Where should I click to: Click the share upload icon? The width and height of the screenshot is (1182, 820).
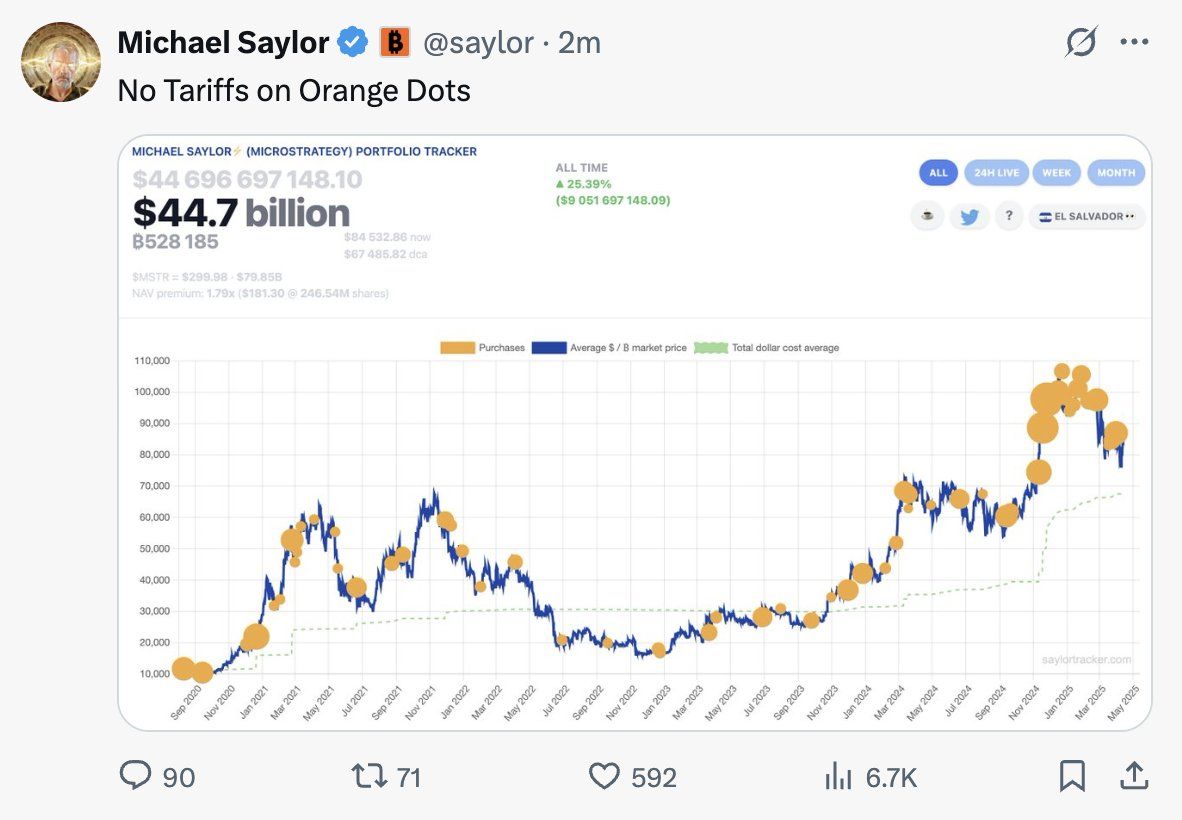[x=1134, y=775]
